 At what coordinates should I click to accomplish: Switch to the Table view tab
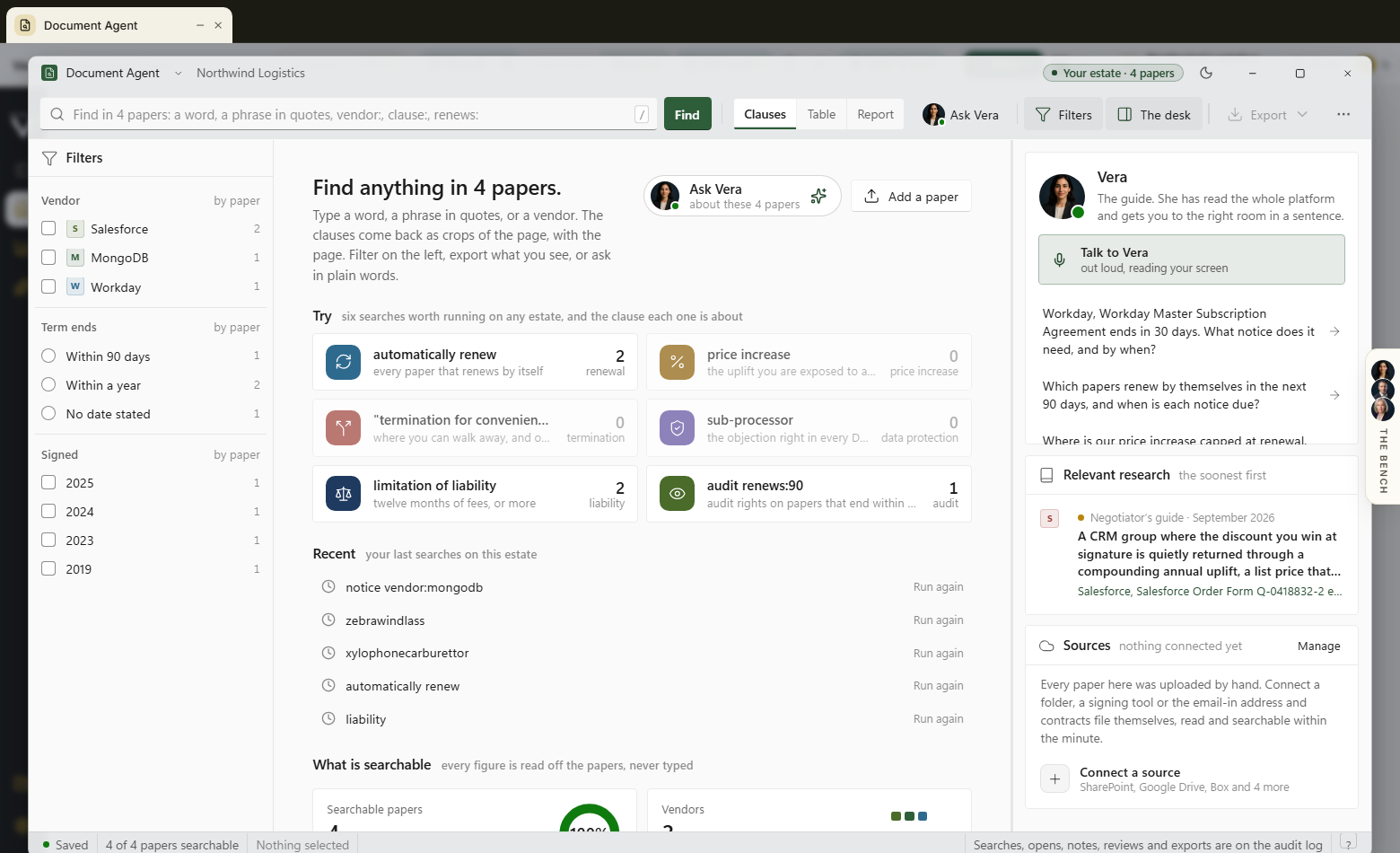click(x=821, y=114)
